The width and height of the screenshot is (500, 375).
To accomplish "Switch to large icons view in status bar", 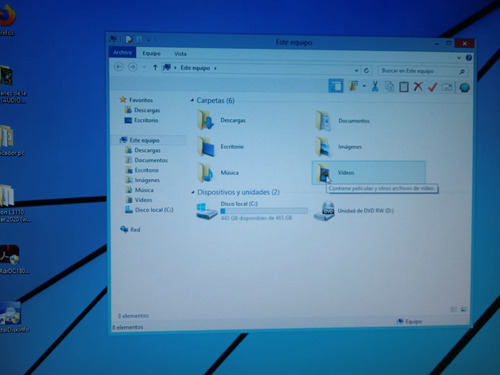I will click(x=464, y=310).
